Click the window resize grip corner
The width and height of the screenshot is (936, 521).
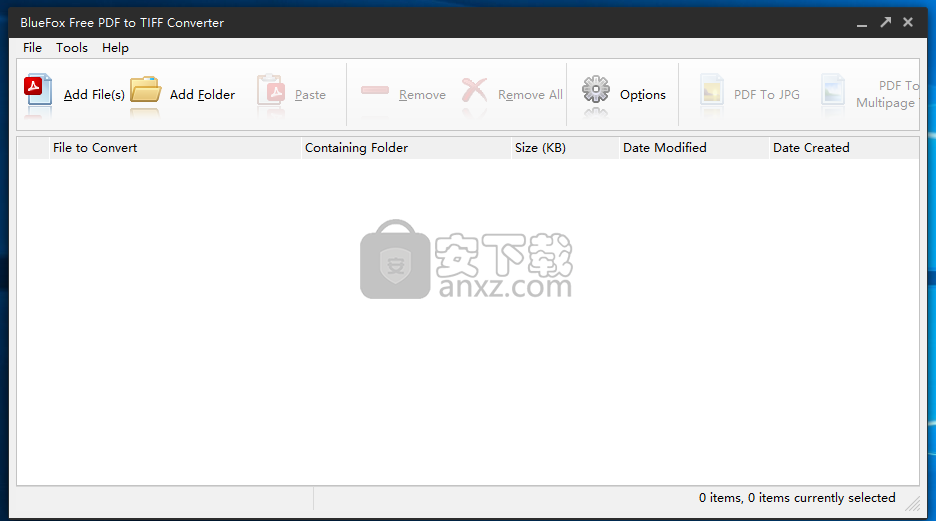click(913, 504)
